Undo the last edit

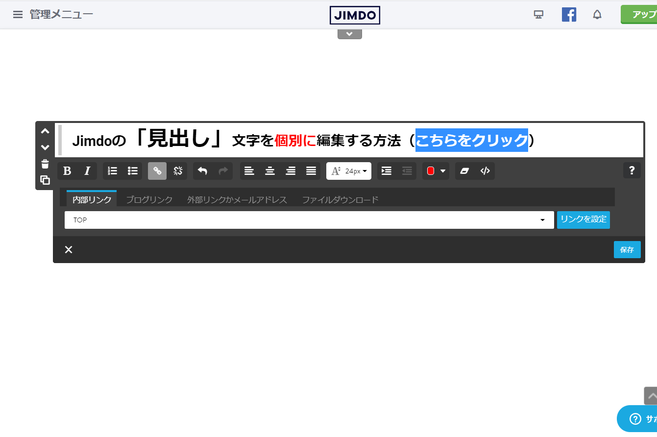203,171
